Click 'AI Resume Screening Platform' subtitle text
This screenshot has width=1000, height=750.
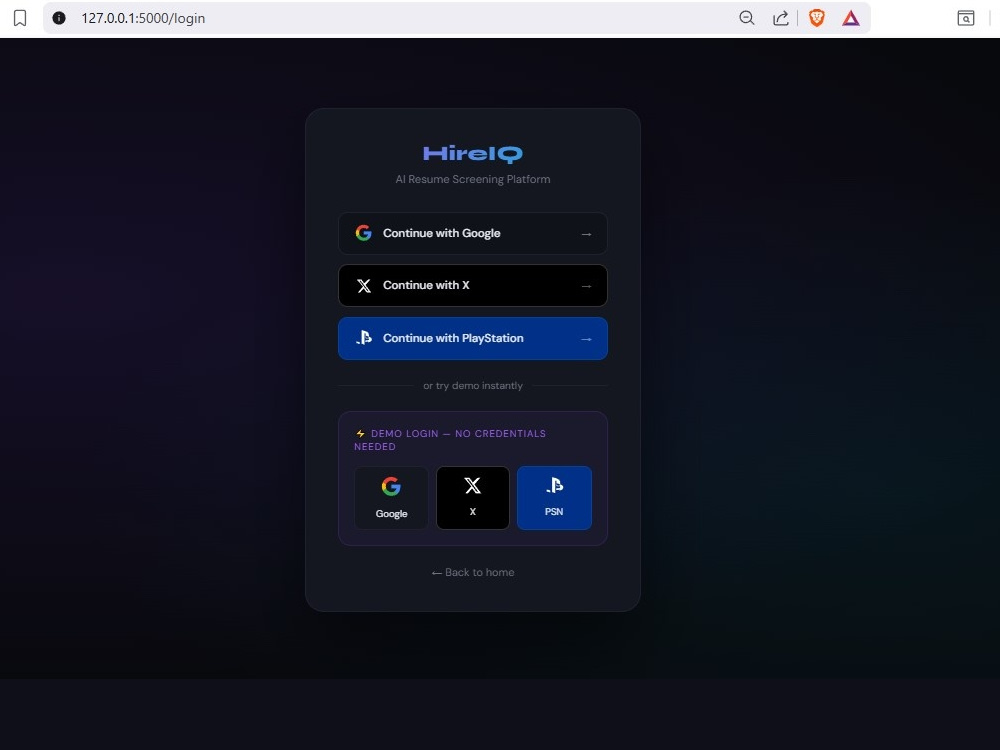(x=473, y=179)
